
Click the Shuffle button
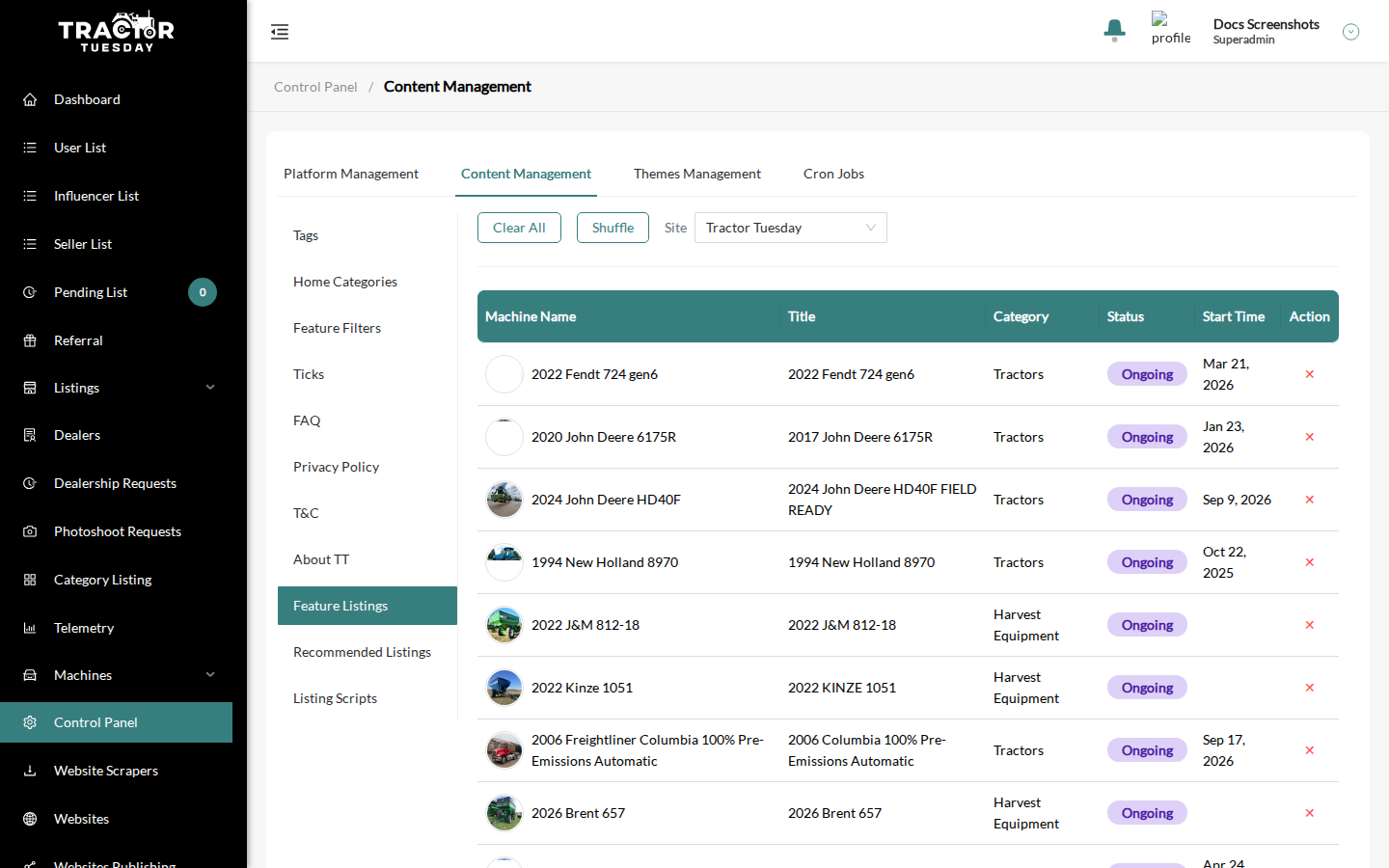point(613,228)
